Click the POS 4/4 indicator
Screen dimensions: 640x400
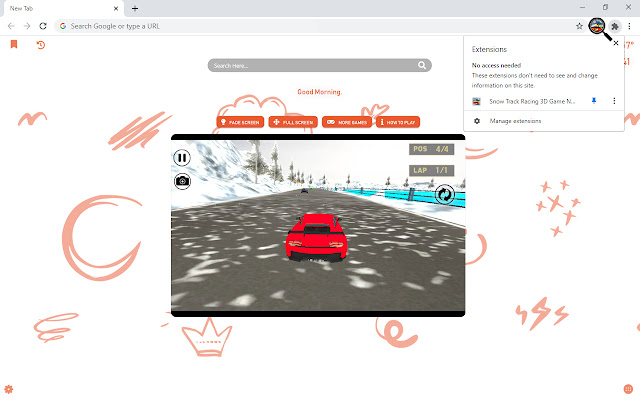coord(431,149)
